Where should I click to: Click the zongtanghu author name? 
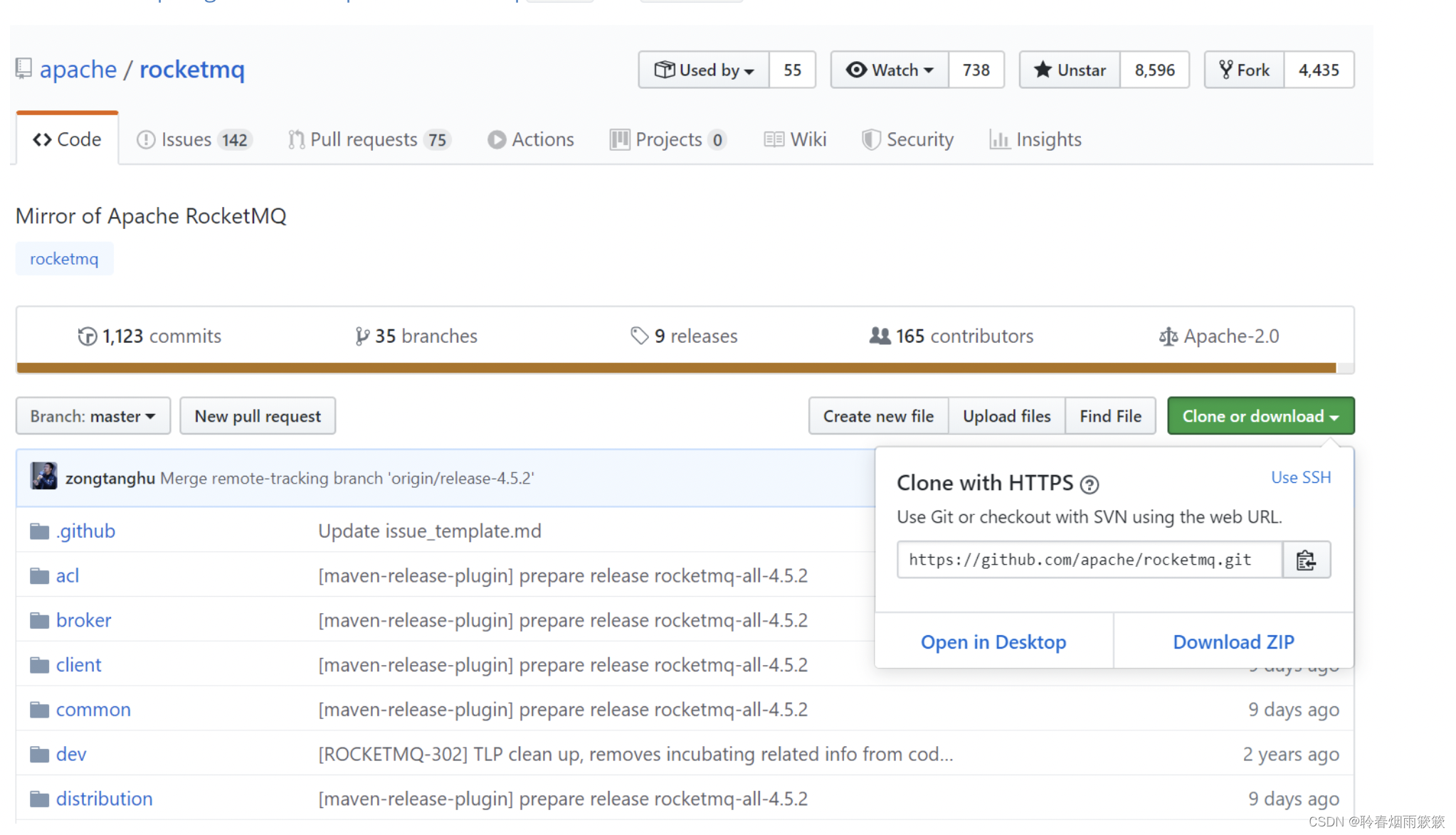[x=110, y=478]
